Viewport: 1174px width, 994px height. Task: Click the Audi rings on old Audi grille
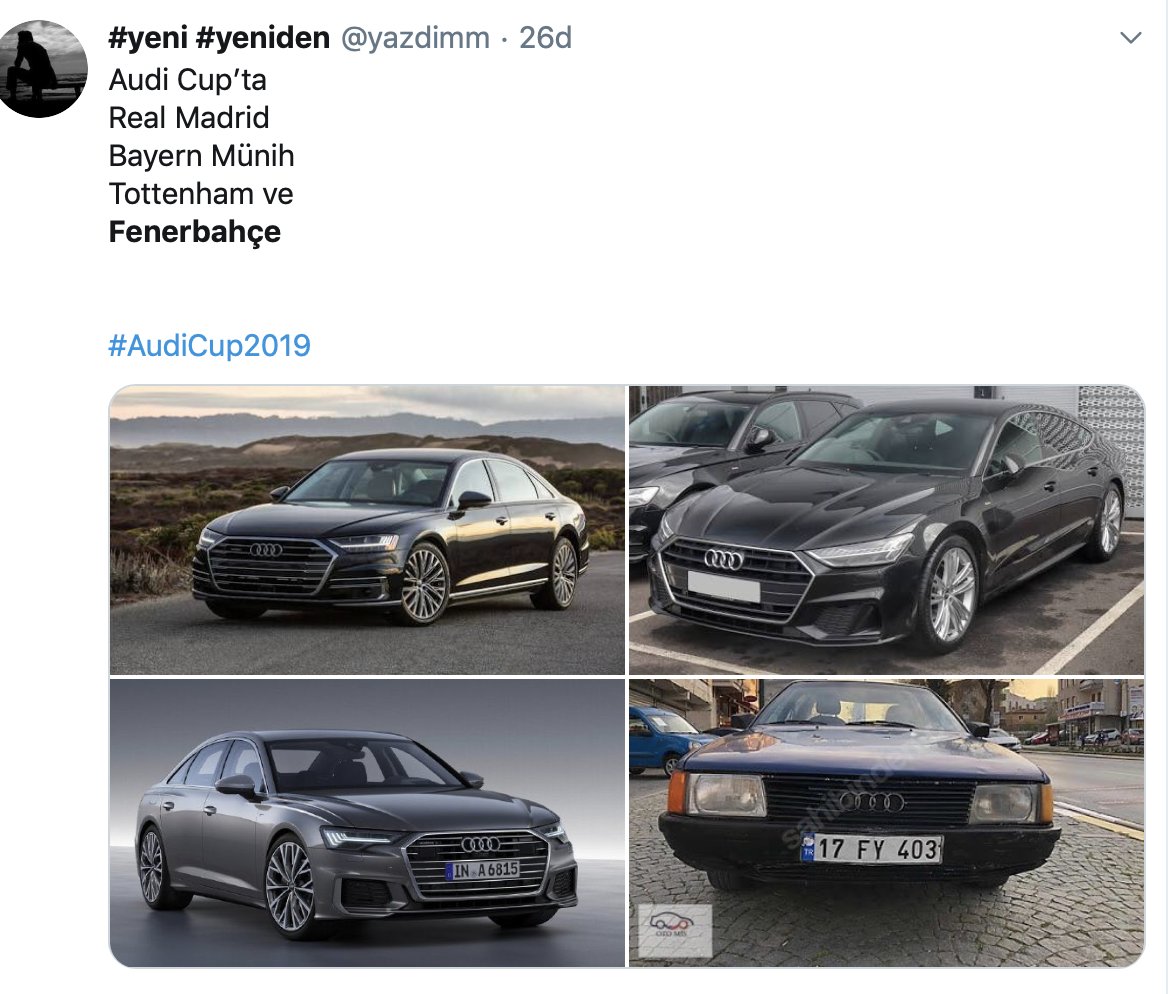[871, 802]
